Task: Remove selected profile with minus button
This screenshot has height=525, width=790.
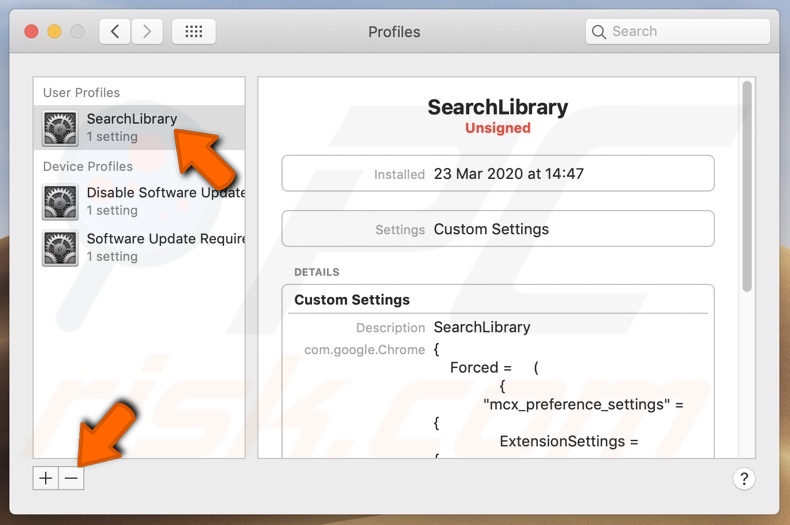Action: [x=71, y=478]
